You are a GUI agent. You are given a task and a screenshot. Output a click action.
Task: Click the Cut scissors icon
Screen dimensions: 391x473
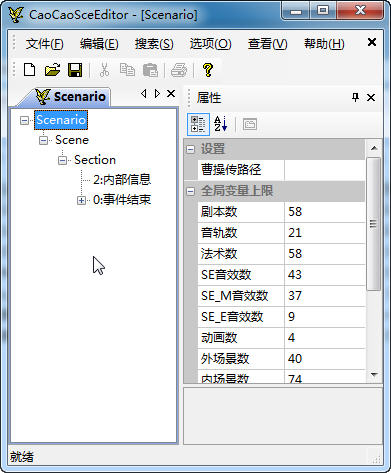coord(104,70)
